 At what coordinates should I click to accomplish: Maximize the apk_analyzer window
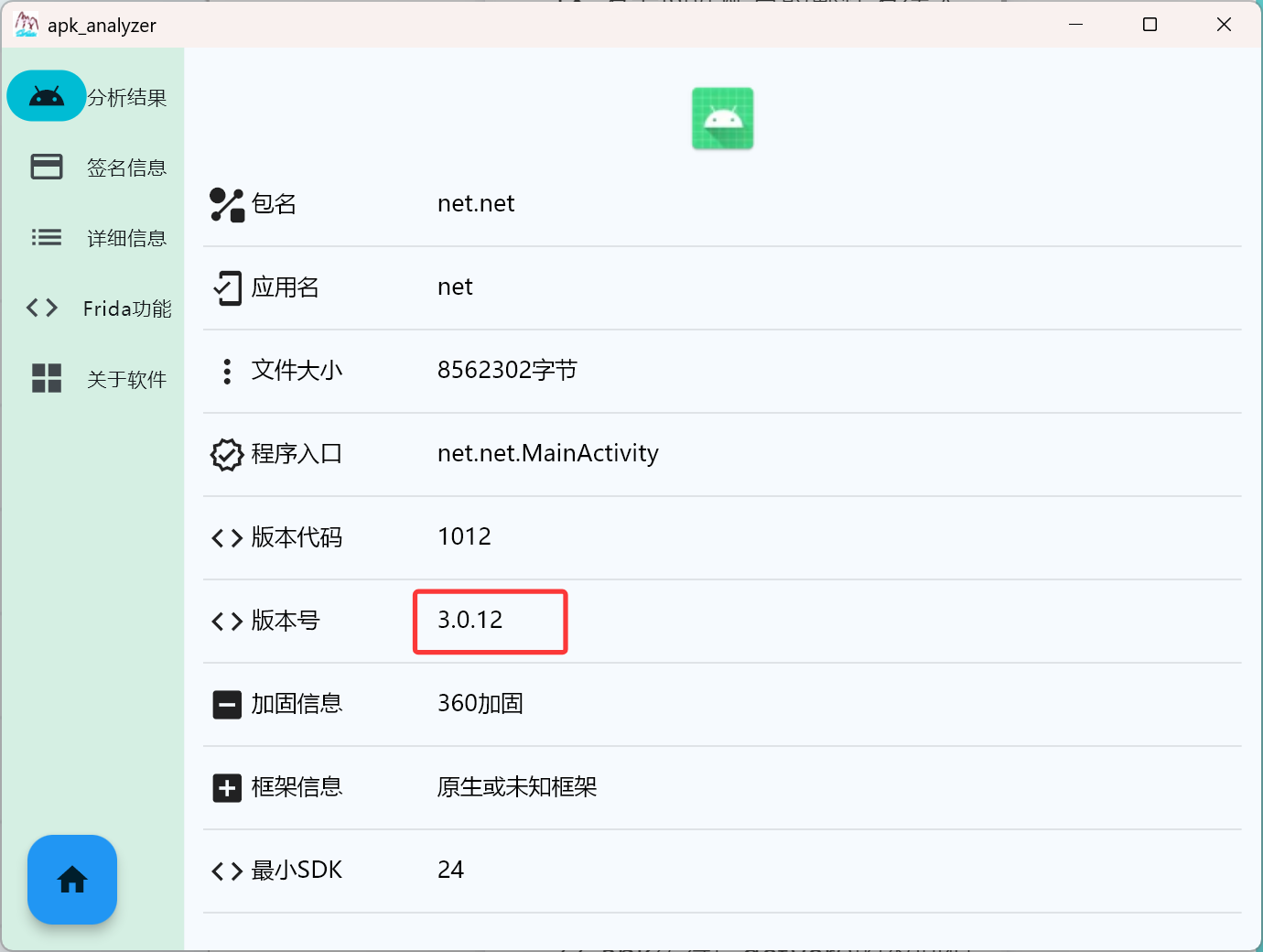(1150, 25)
